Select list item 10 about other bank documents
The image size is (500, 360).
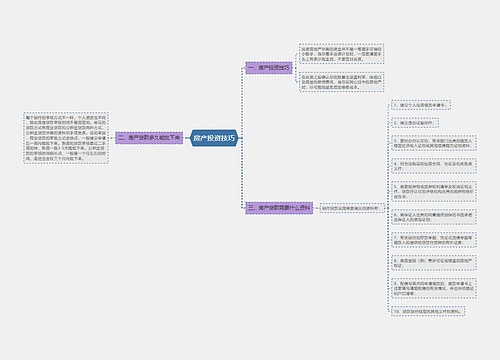pos(428,311)
